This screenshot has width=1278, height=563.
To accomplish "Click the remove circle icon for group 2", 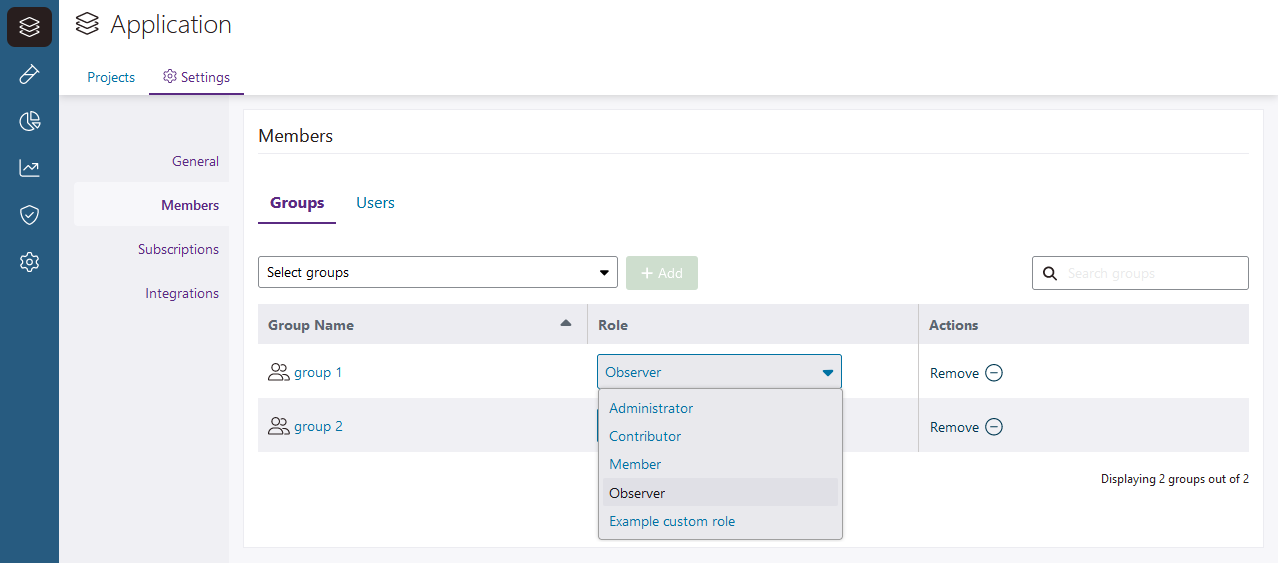I will click(x=994, y=427).
